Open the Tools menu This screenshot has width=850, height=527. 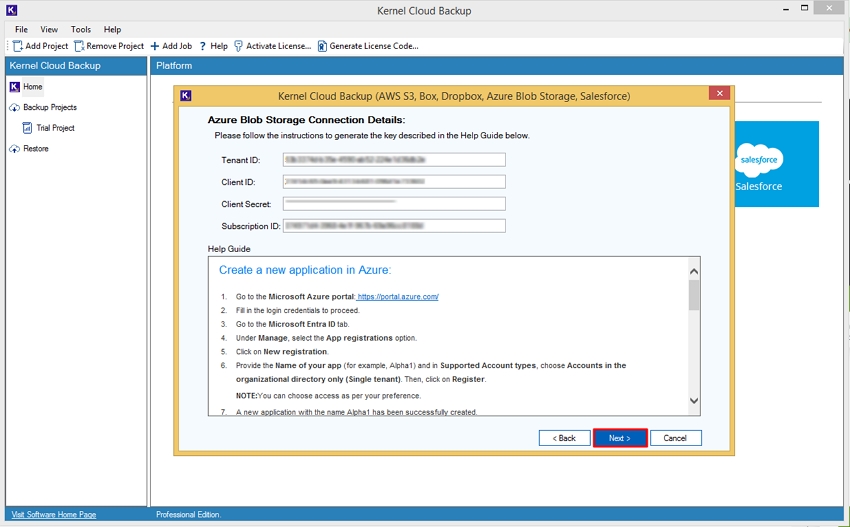tap(81, 29)
